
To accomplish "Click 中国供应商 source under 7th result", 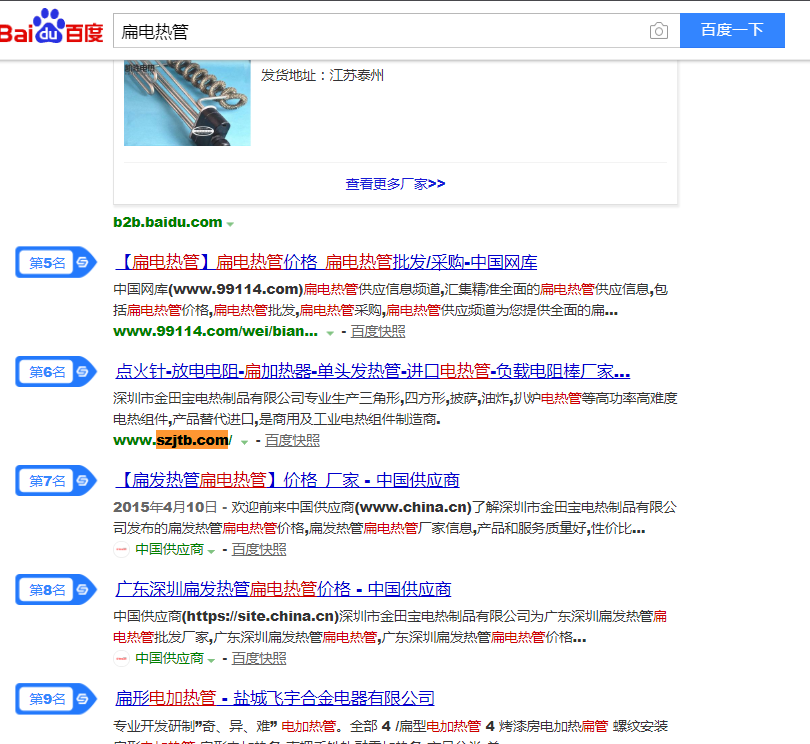I will (x=169, y=549).
